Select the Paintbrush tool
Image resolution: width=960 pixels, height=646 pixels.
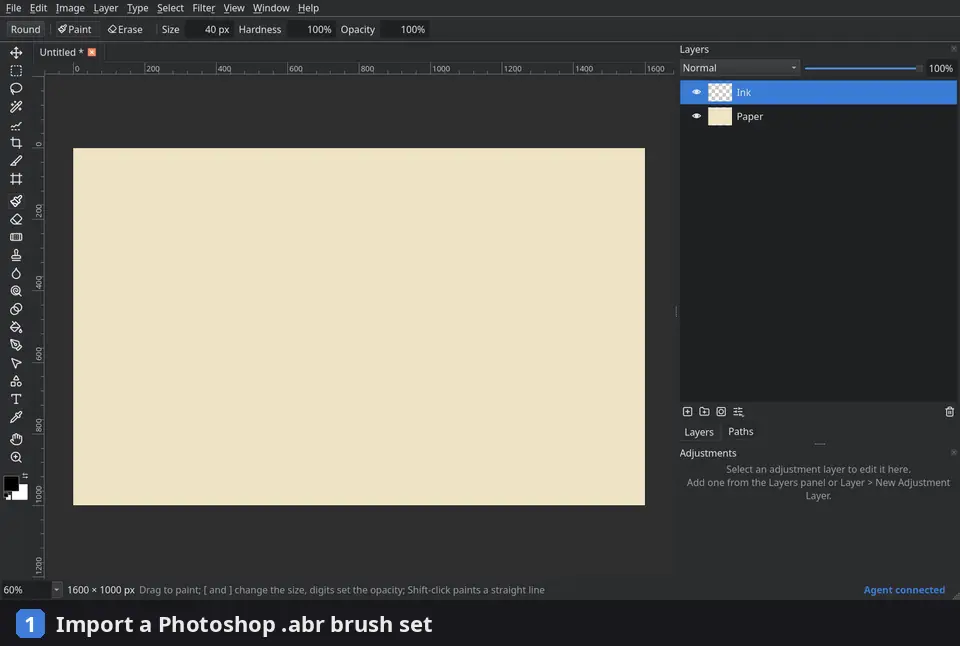[x=16, y=201]
